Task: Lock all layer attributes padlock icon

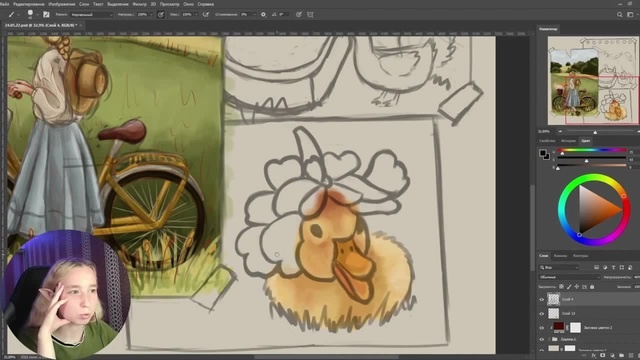Action: pyautogui.click(x=592, y=287)
